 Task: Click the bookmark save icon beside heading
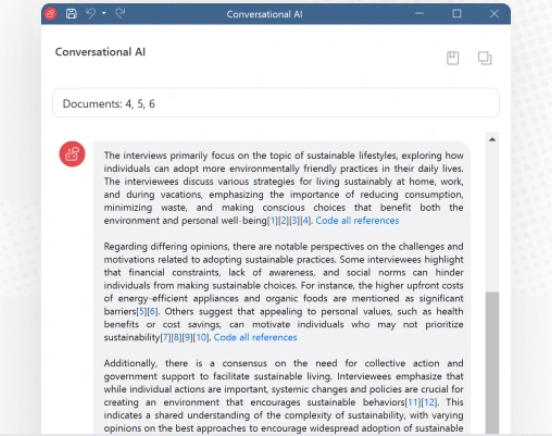pos(453,58)
